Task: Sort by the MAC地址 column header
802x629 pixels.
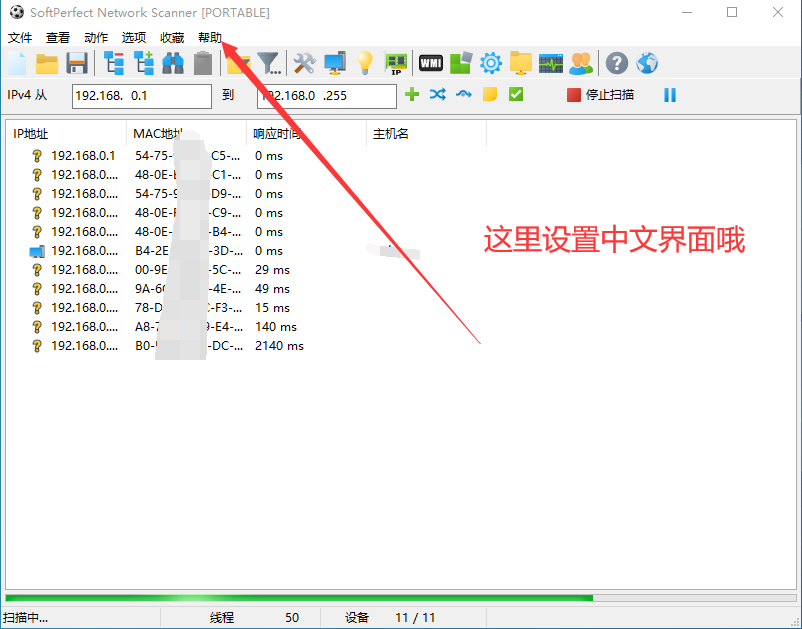Action: pos(187,134)
